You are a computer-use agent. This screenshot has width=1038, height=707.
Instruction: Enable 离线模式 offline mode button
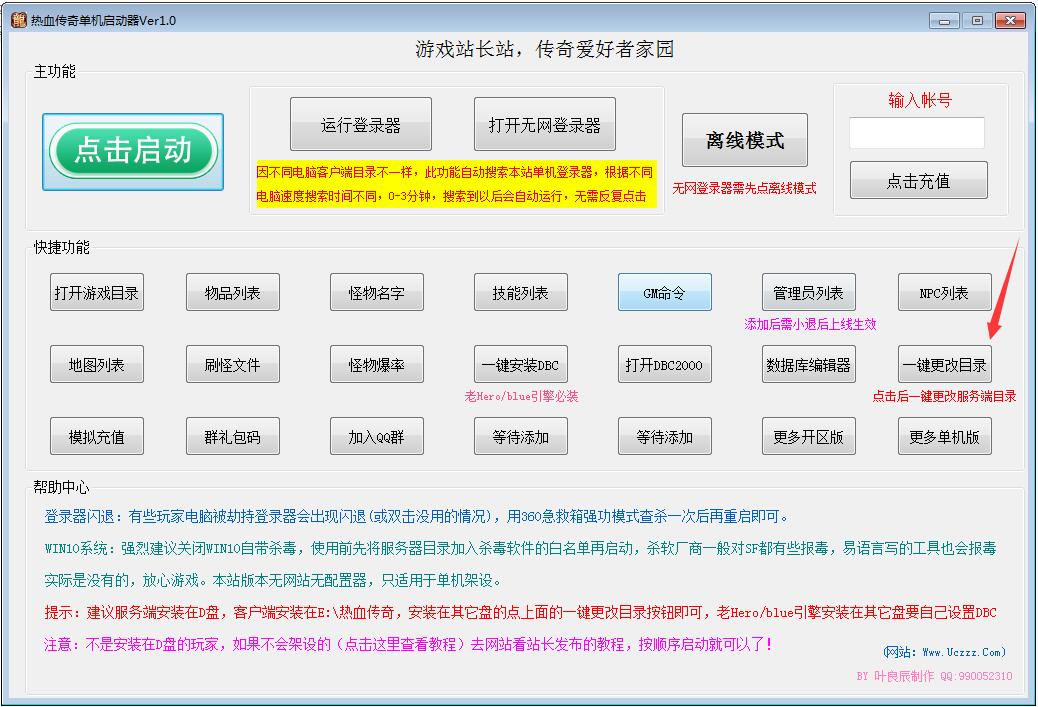click(745, 140)
